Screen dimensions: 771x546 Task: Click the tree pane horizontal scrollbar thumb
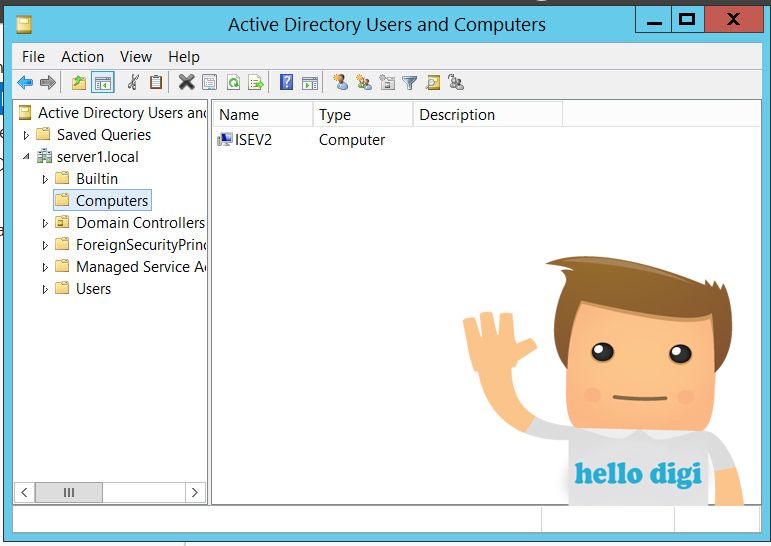tap(69, 492)
